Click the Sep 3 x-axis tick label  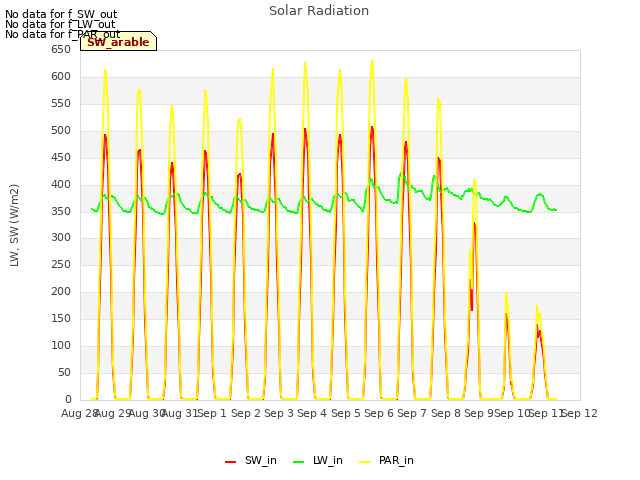click(279, 413)
